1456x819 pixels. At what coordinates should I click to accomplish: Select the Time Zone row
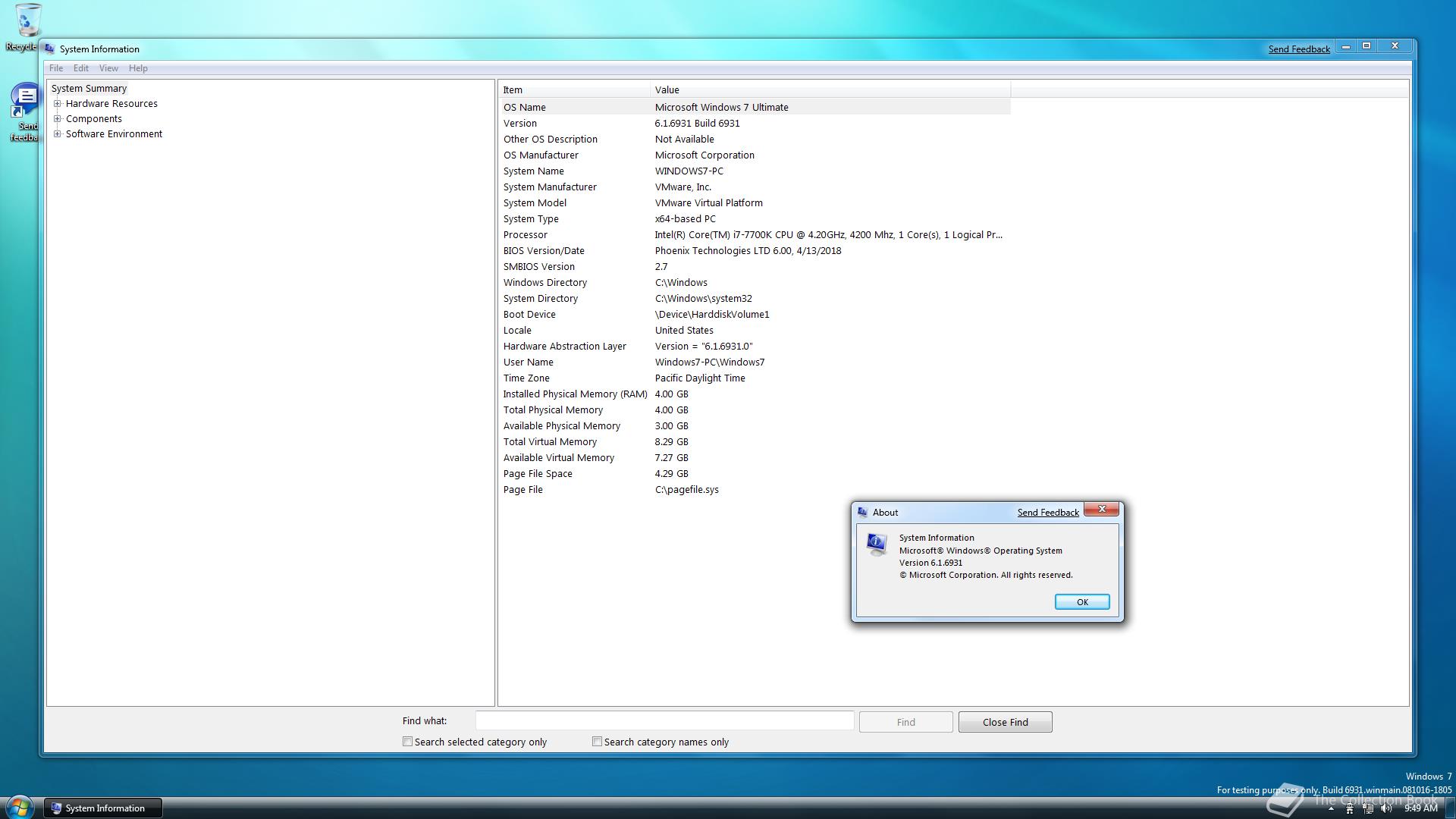755,378
